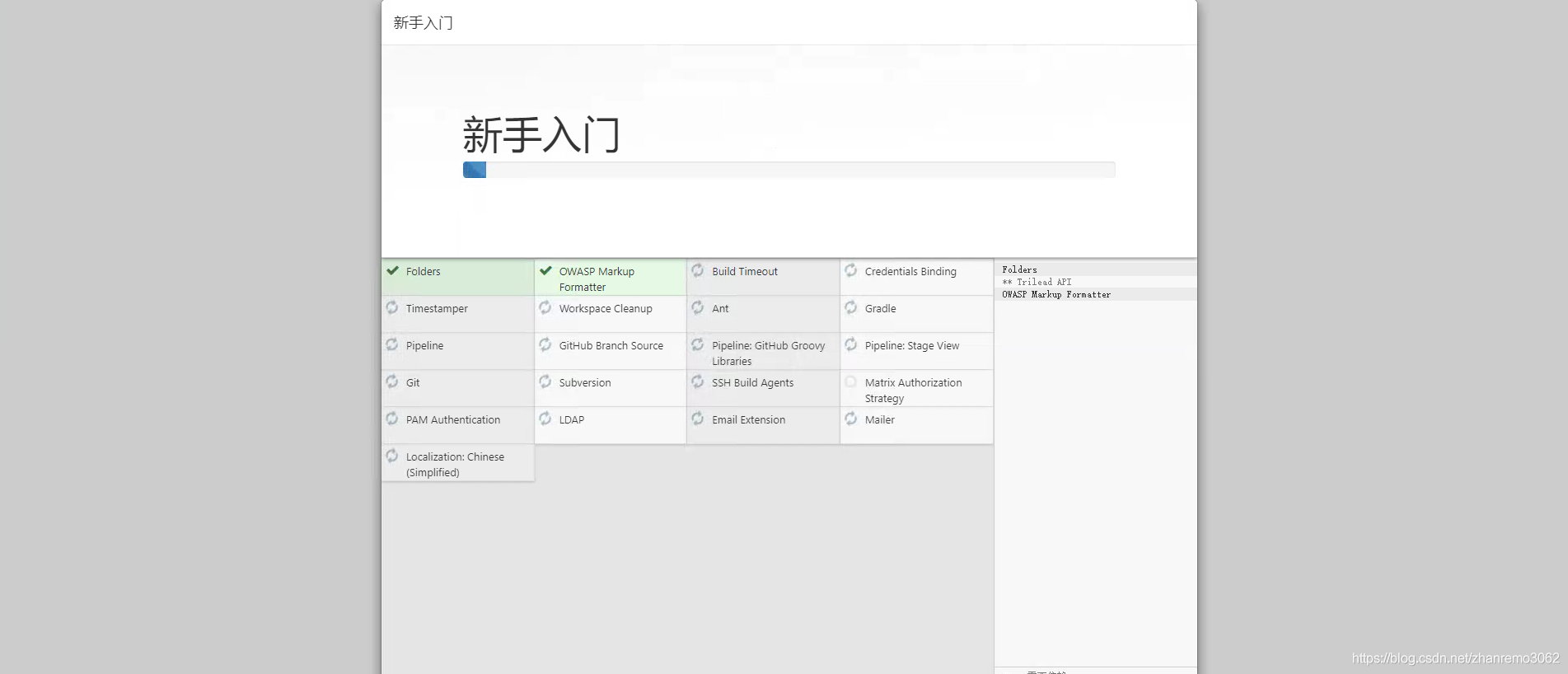Click the spinner icon next to Subversion
The image size is (1568, 674).
tap(545, 381)
